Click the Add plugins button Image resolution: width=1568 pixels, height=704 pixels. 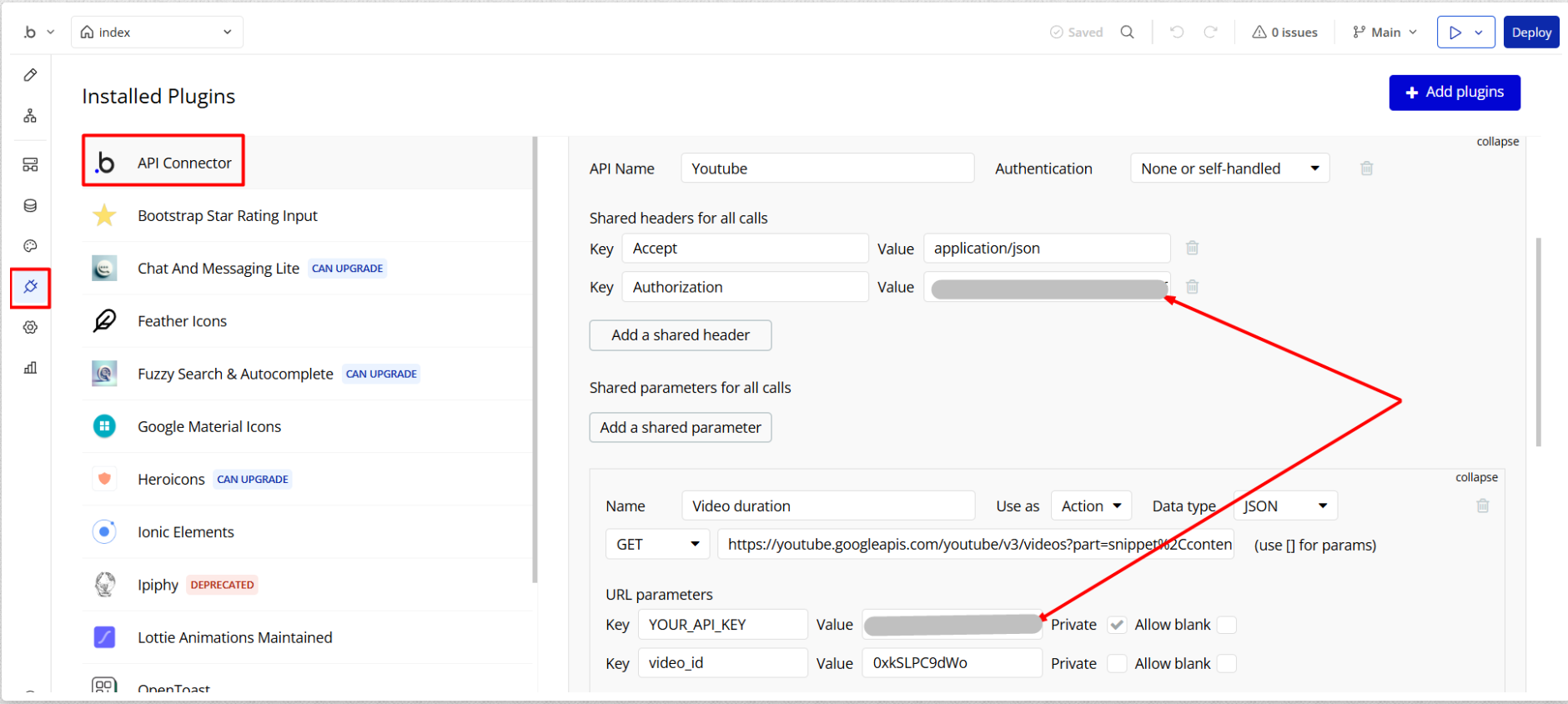[1454, 93]
